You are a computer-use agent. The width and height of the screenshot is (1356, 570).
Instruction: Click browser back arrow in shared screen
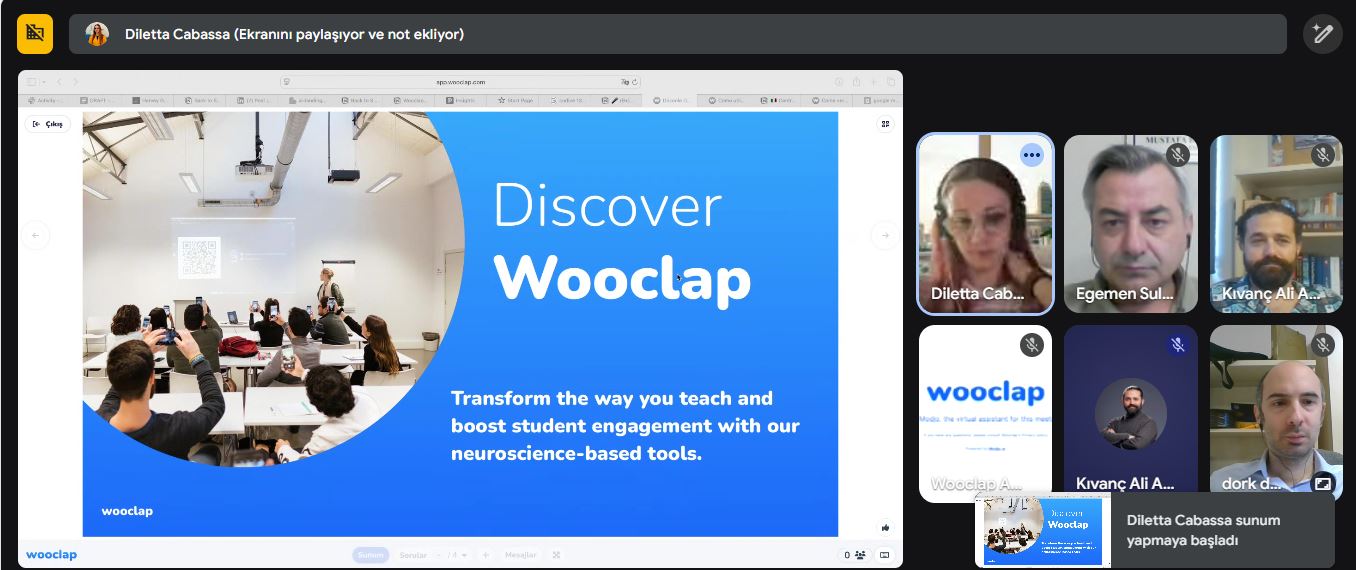click(x=59, y=82)
